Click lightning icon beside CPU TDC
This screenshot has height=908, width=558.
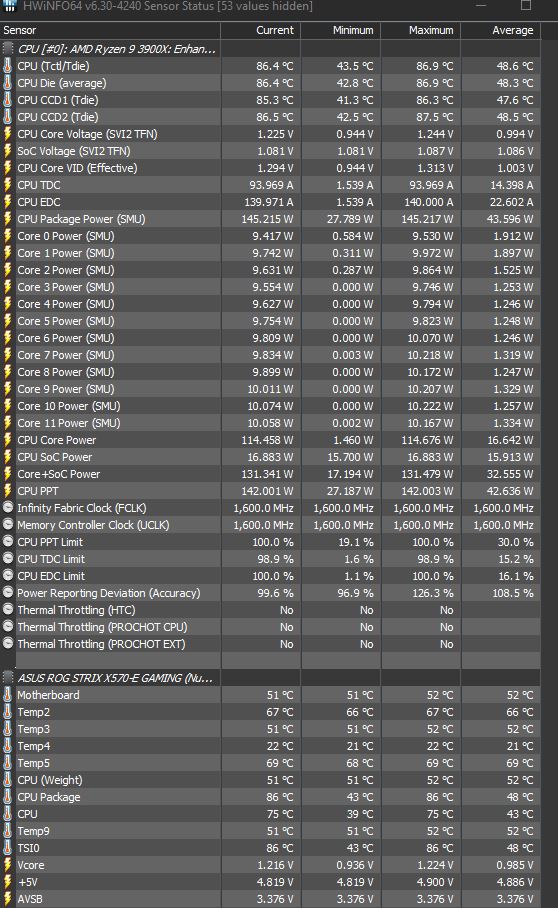click(8, 185)
